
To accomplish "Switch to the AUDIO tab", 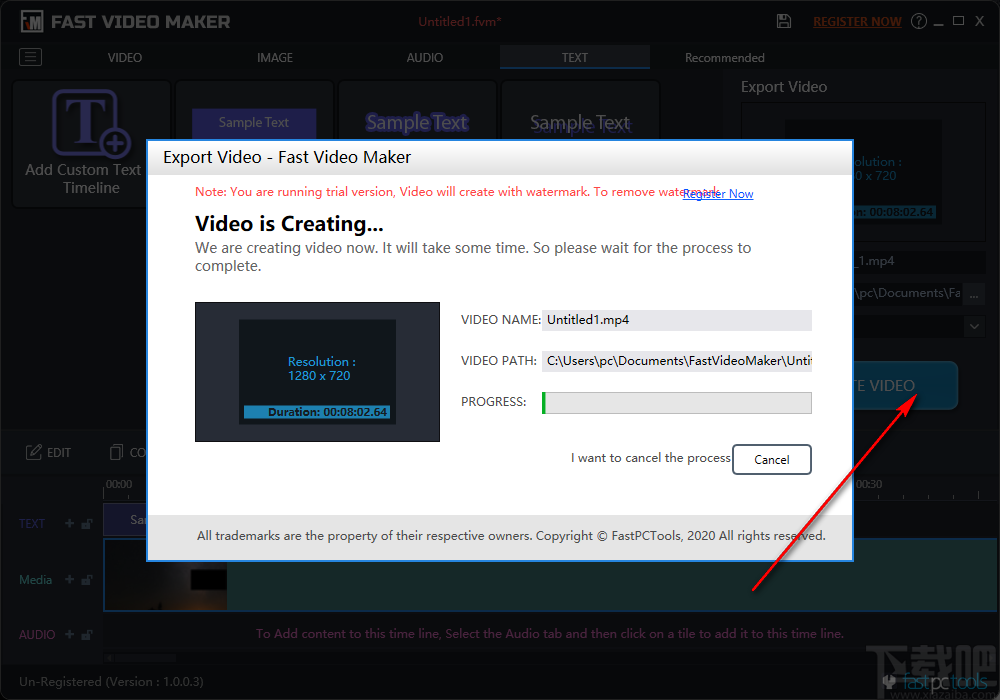I will click(424, 57).
